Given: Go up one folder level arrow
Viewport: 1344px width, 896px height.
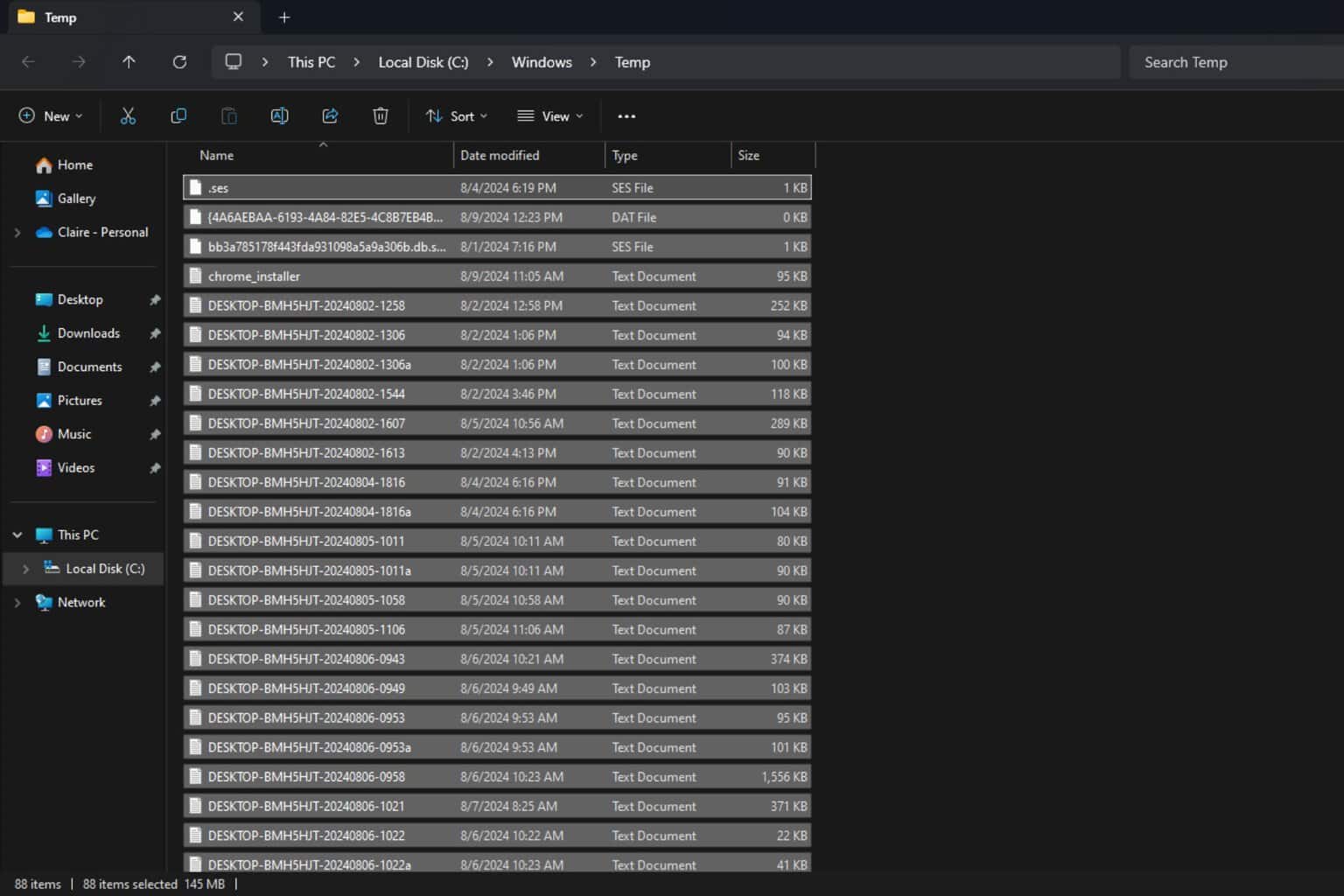Looking at the screenshot, I should click(129, 62).
